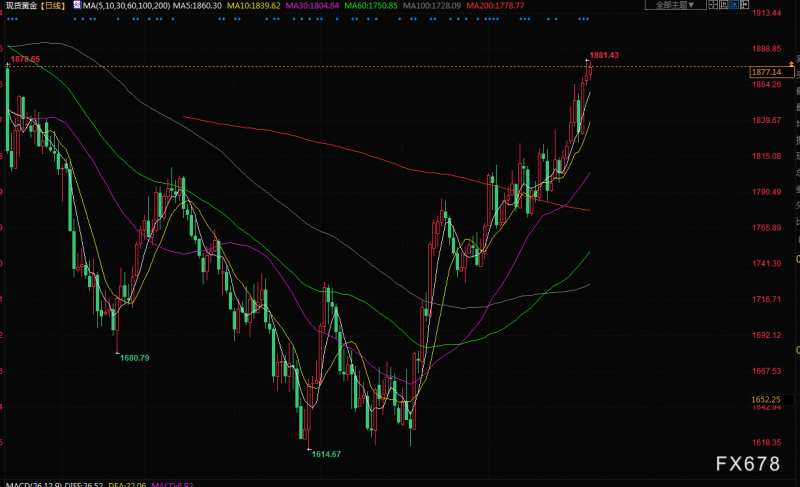Click the MA indicator settings icon

pos(77,5)
